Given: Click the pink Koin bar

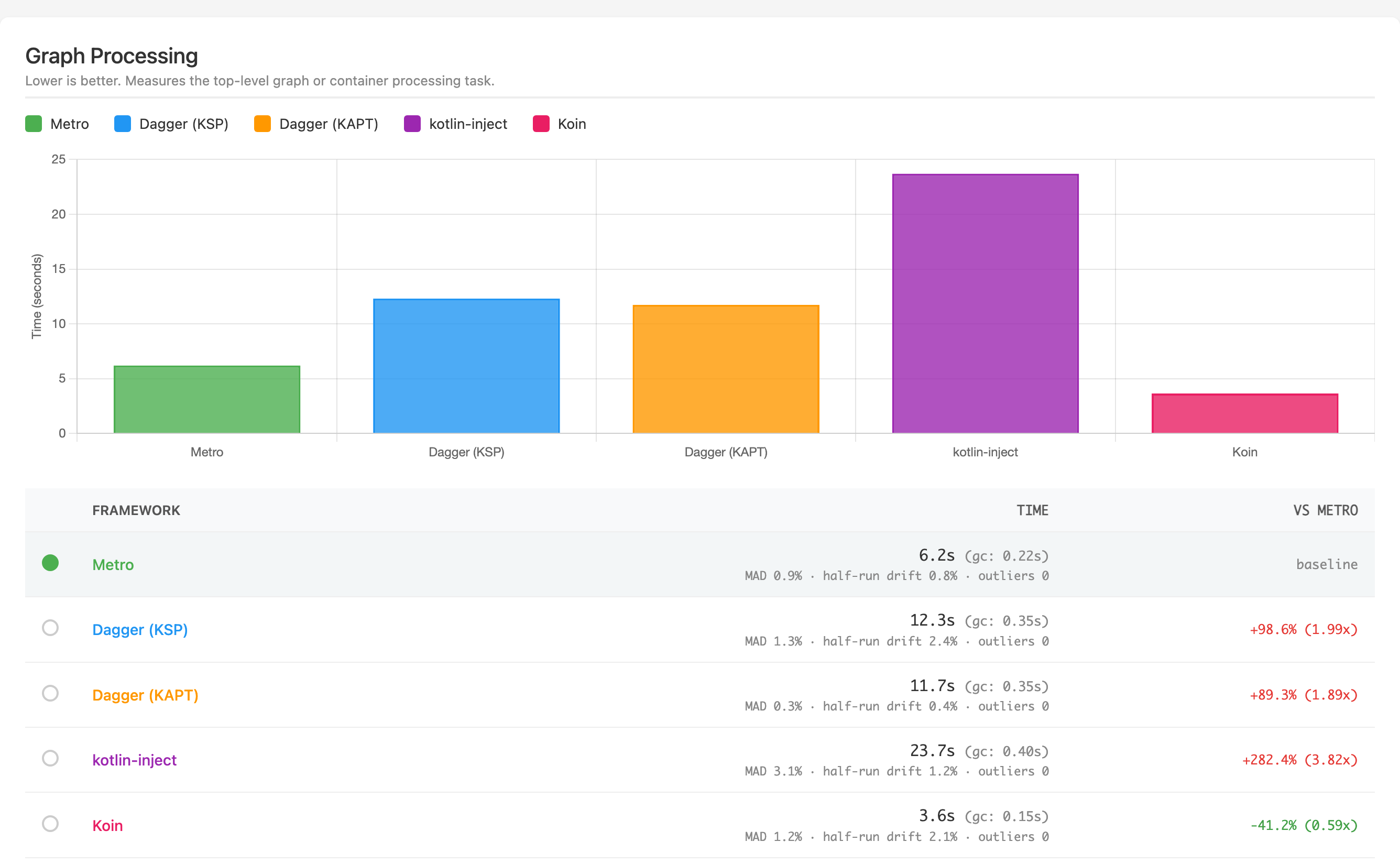Looking at the screenshot, I should click(x=1244, y=413).
